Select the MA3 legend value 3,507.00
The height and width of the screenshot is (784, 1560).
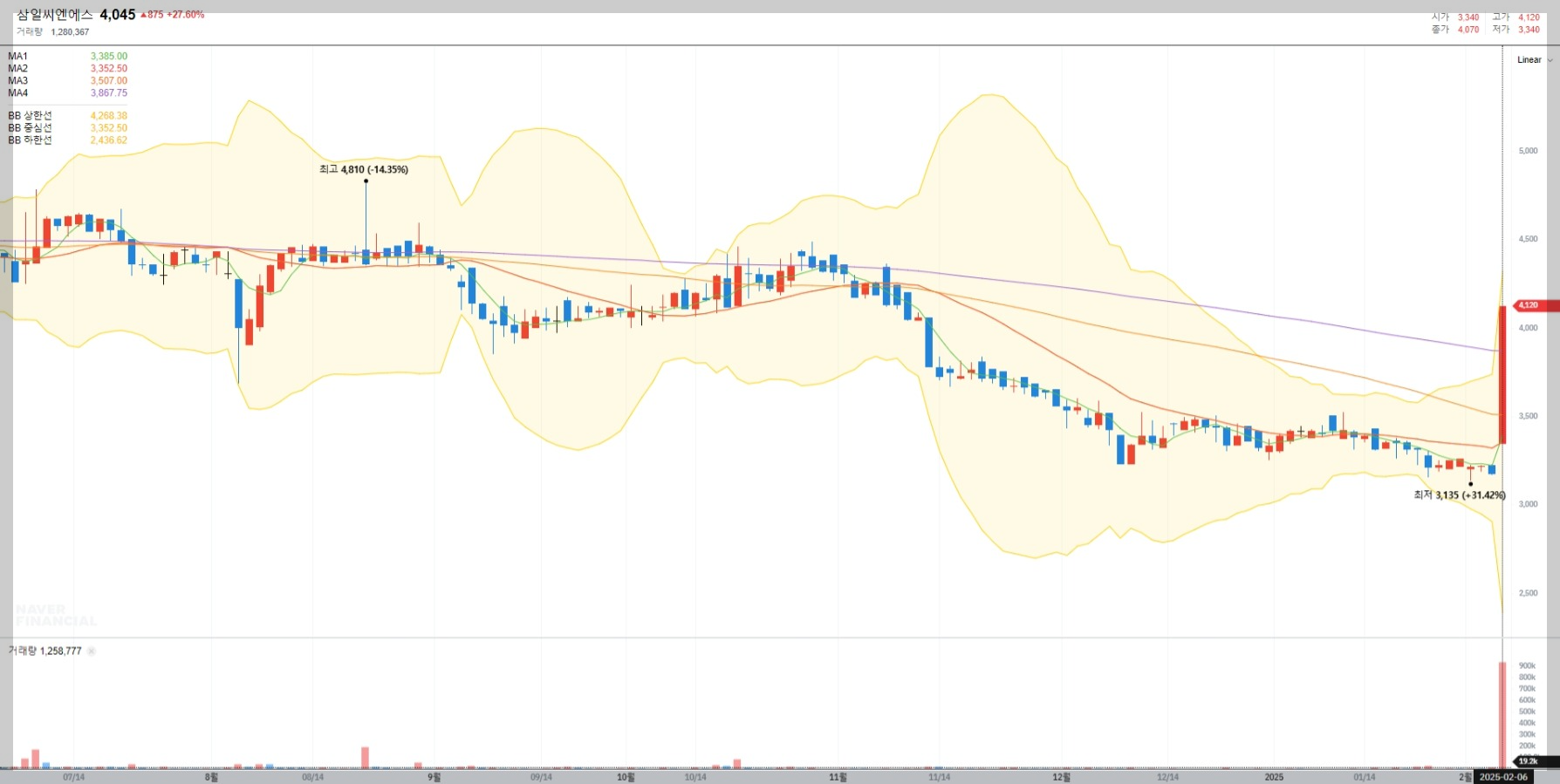click(x=109, y=81)
